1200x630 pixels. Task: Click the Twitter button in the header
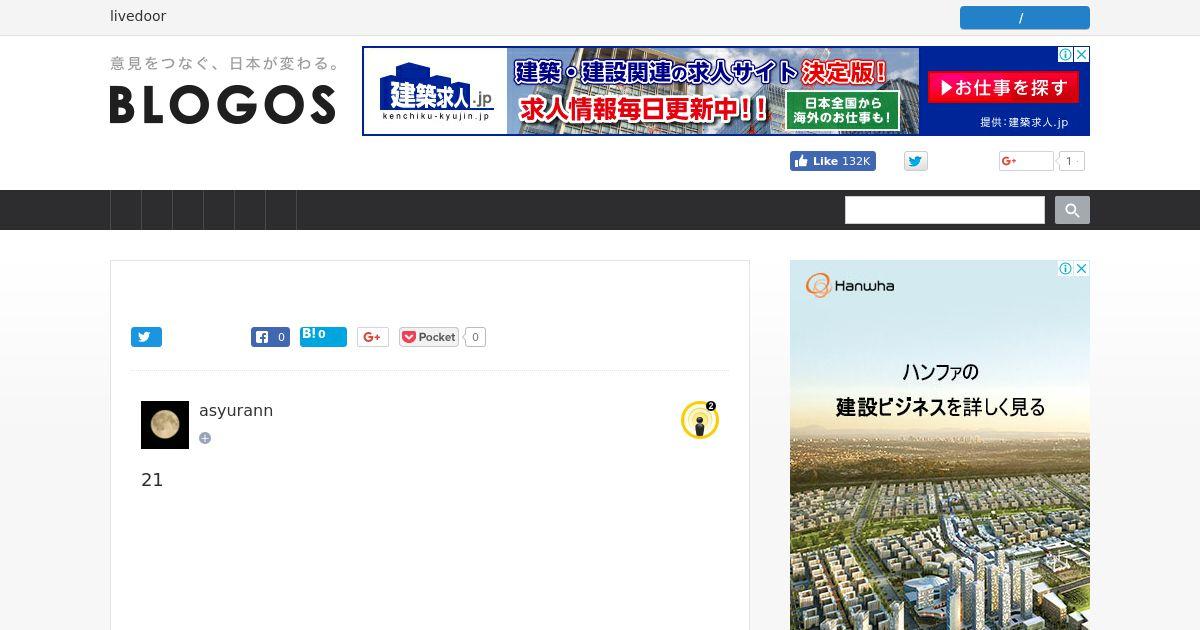916,161
